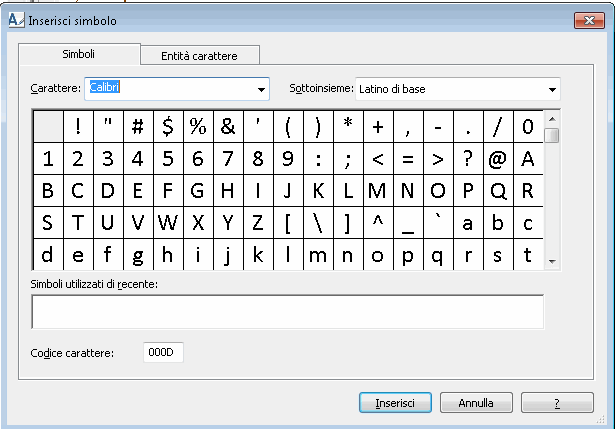Open the Entità carattere tab

coord(200,55)
